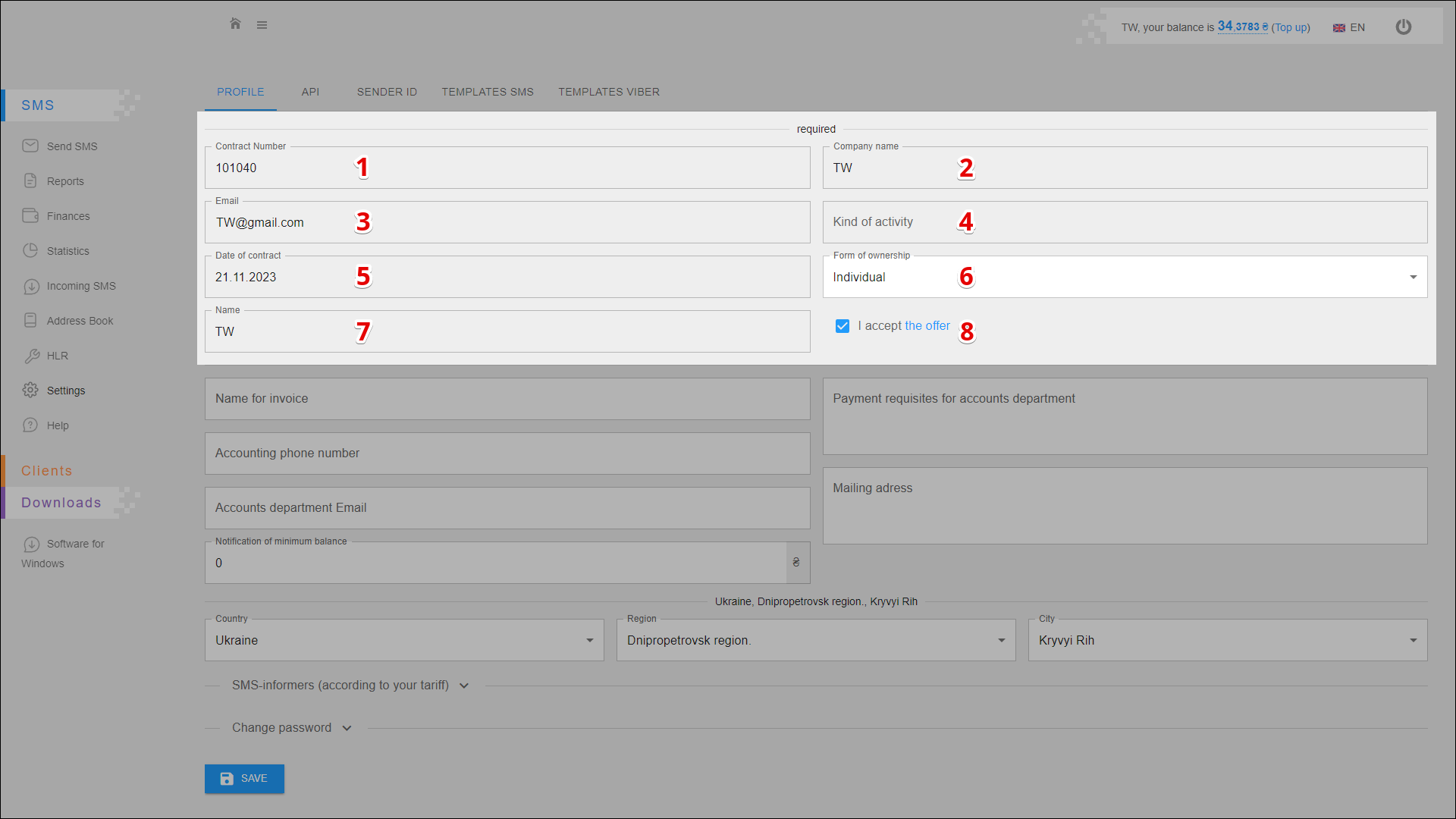Viewport: 1456px width, 819px height.
Task: Switch to the TEMPLATES VIBER tab
Action: (609, 92)
